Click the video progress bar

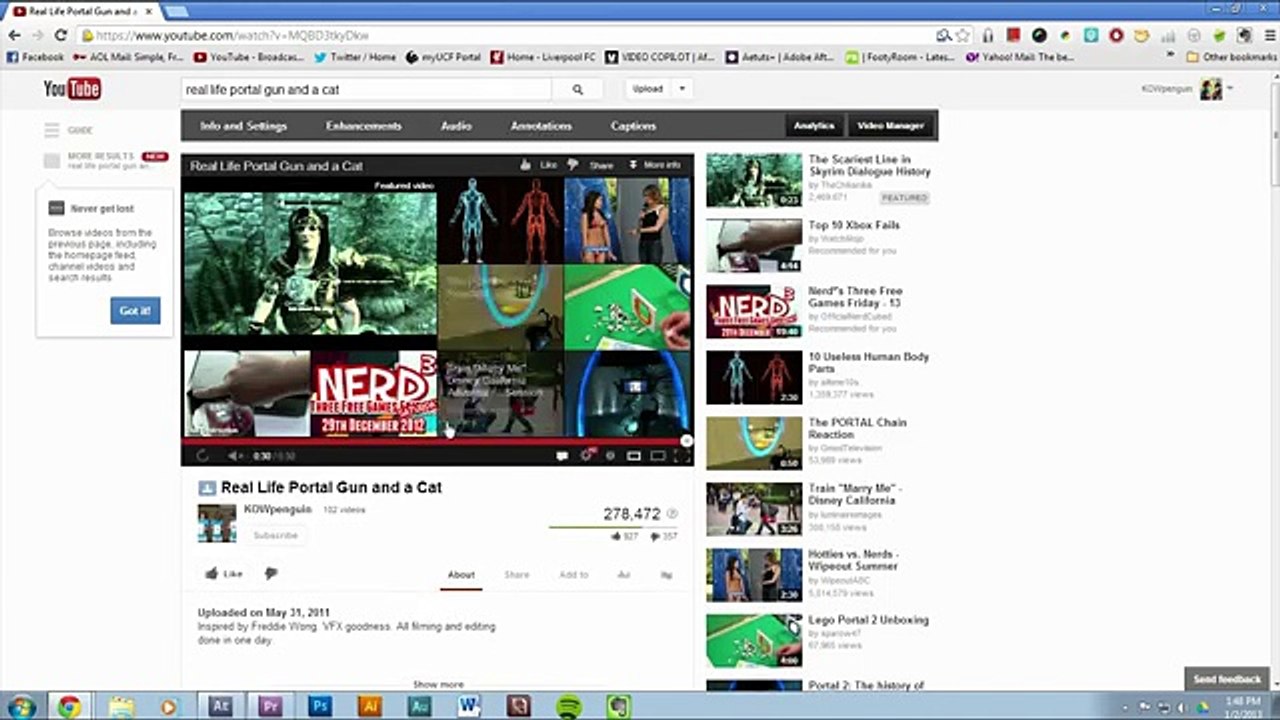(437, 440)
